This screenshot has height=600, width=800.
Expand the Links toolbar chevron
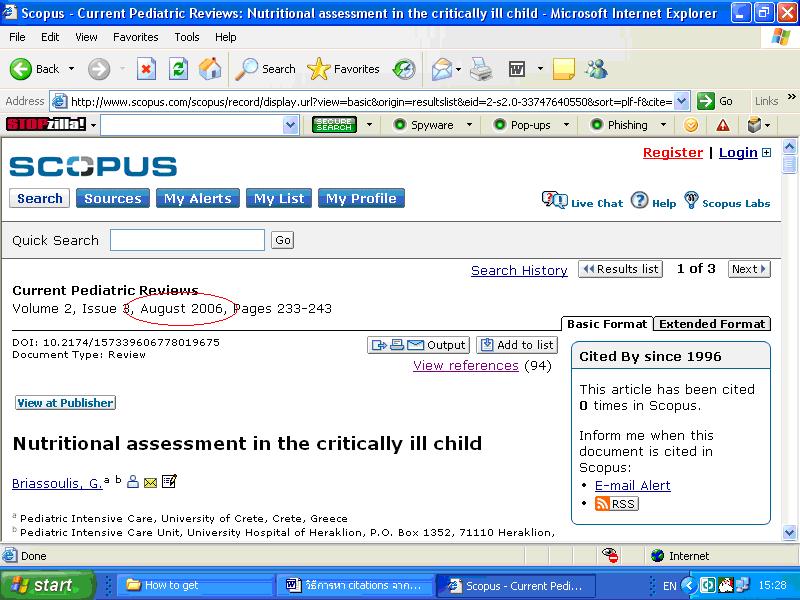(791, 96)
